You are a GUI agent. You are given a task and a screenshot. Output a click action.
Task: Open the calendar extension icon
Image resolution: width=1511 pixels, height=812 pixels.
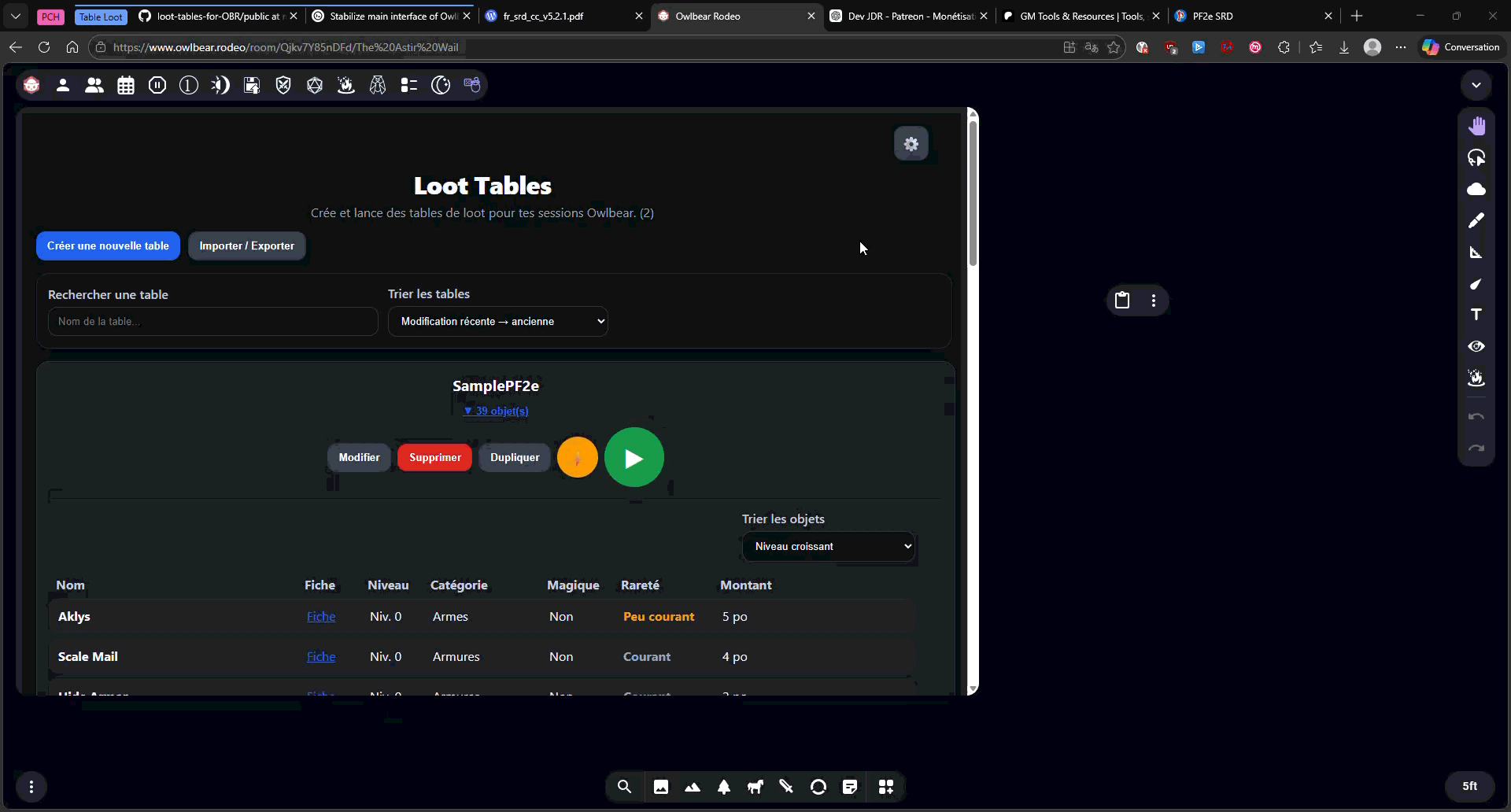tap(126, 85)
